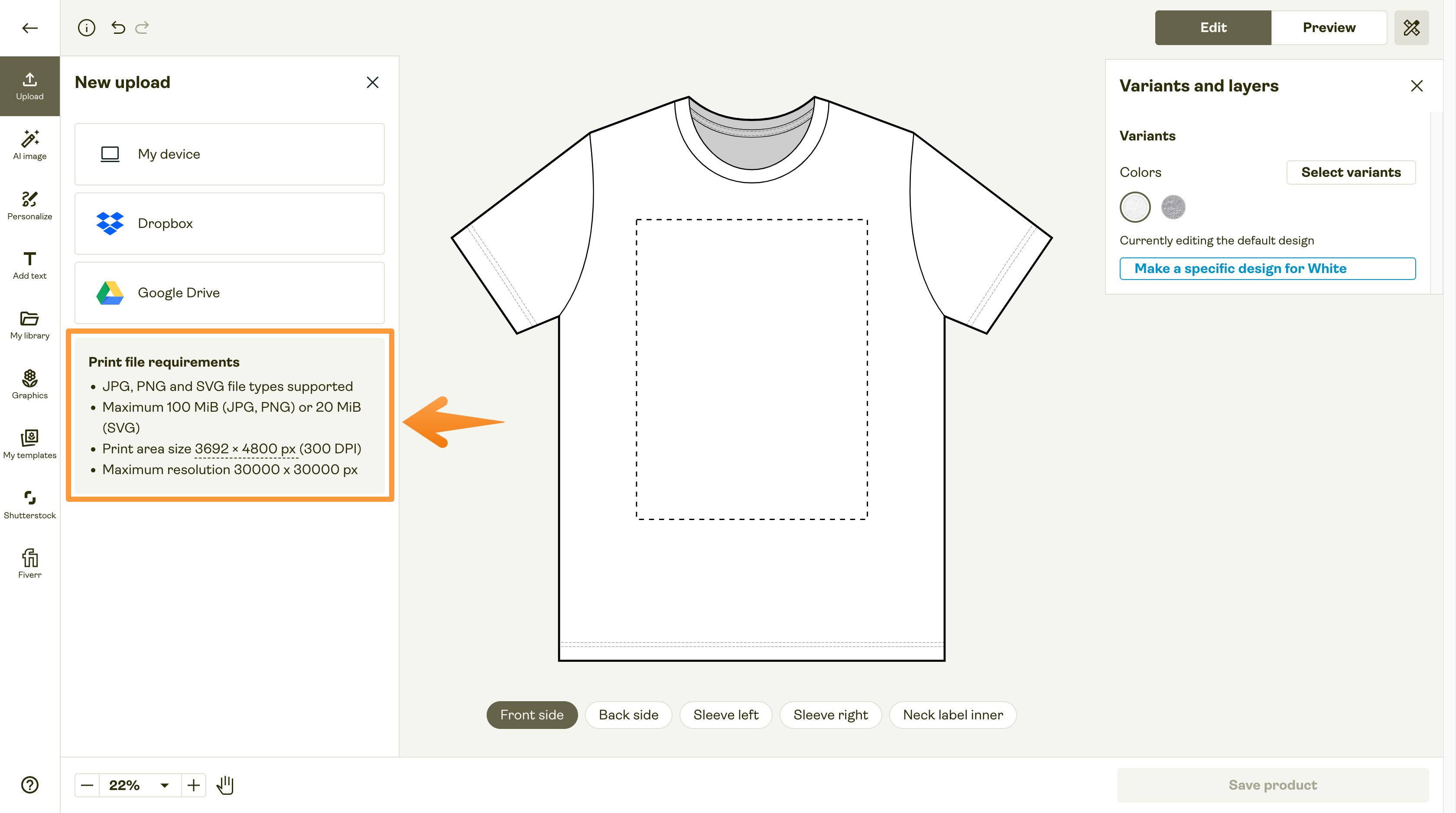Screen dimensions: 1456x813
Task: Click the Select variants button
Action: [x=1350, y=172]
